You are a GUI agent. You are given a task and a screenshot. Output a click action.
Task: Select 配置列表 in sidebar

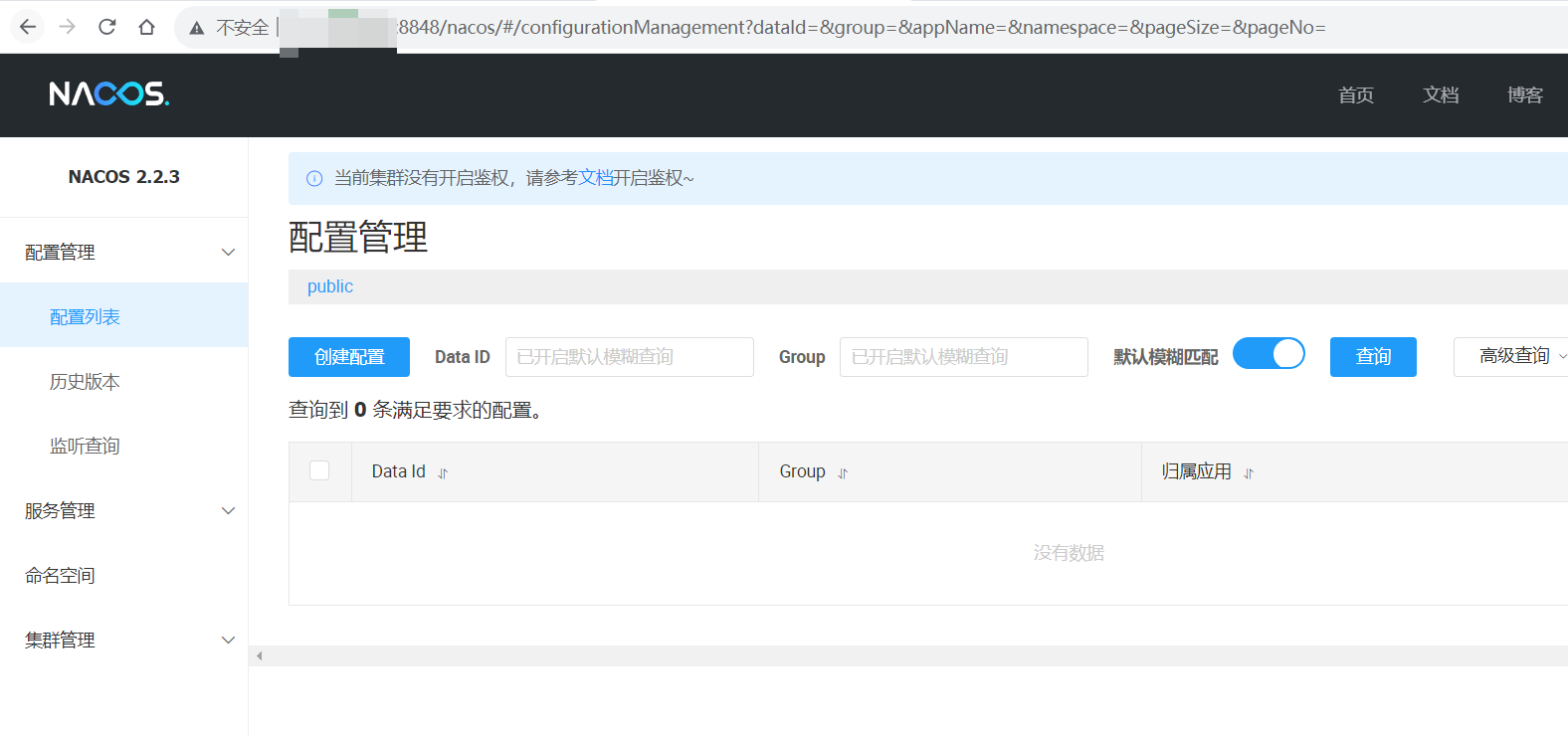123,316
